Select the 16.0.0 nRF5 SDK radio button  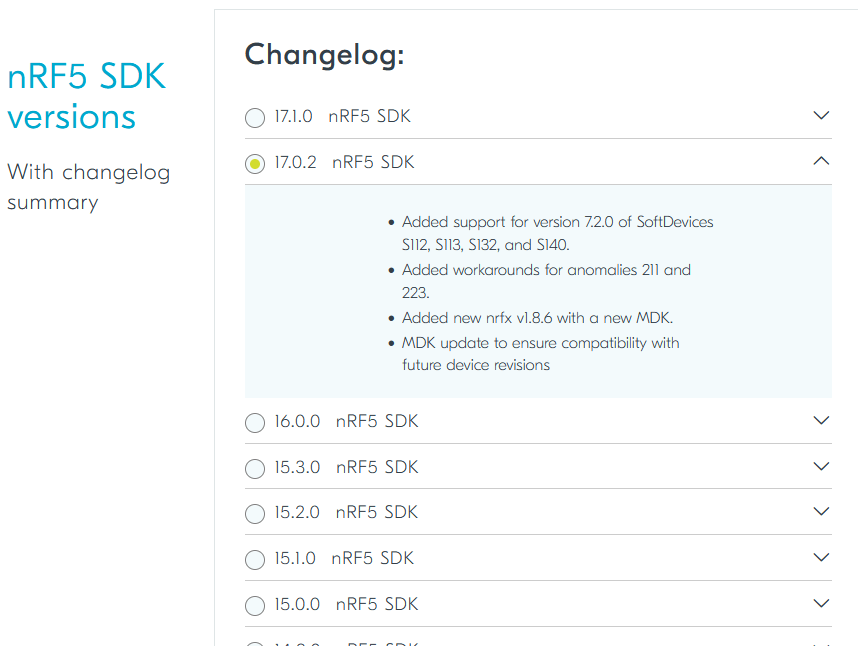[x=255, y=422]
